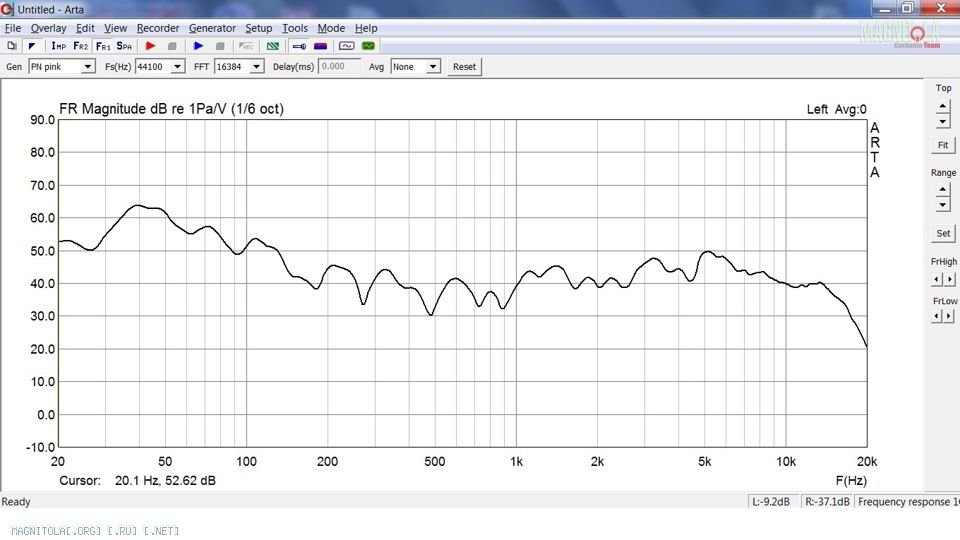Select FR1 single channel mode

pyautogui.click(x=103, y=46)
